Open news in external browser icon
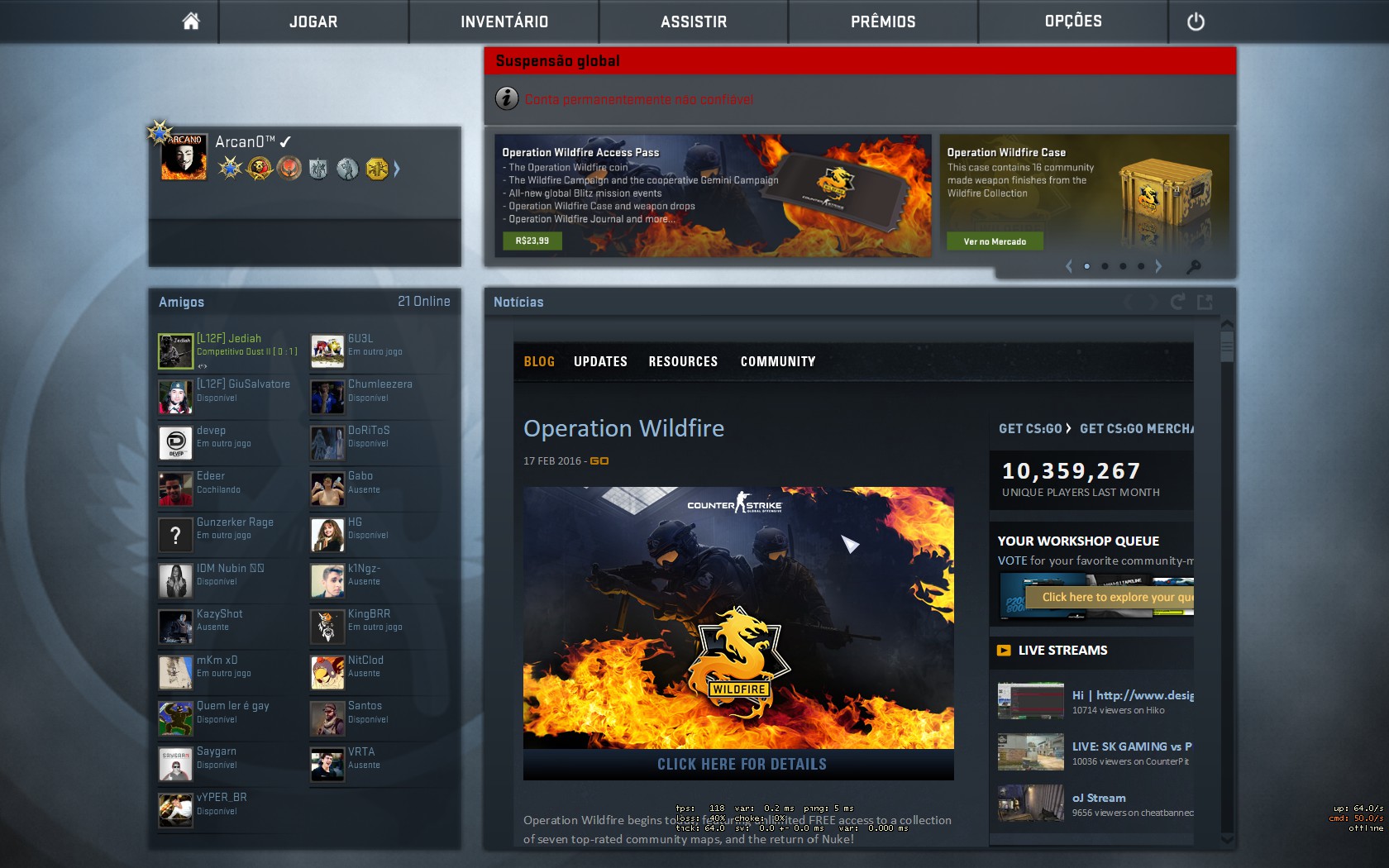Viewport: 1389px width, 868px height. (x=1205, y=302)
